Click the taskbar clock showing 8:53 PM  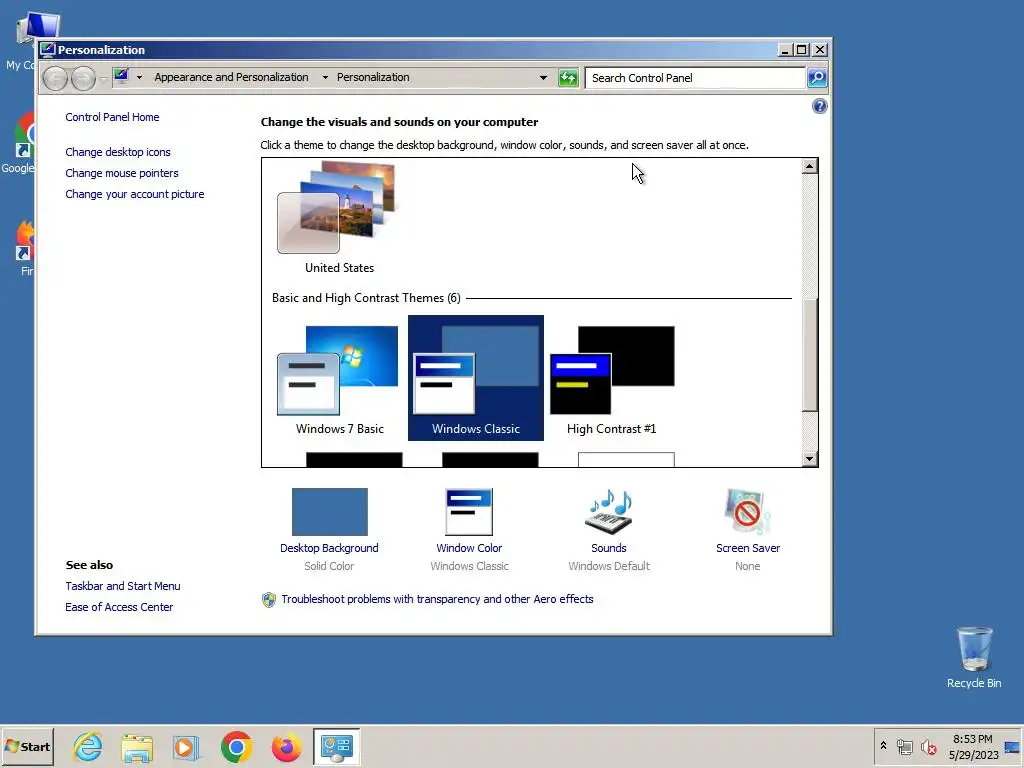[x=972, y=746]
